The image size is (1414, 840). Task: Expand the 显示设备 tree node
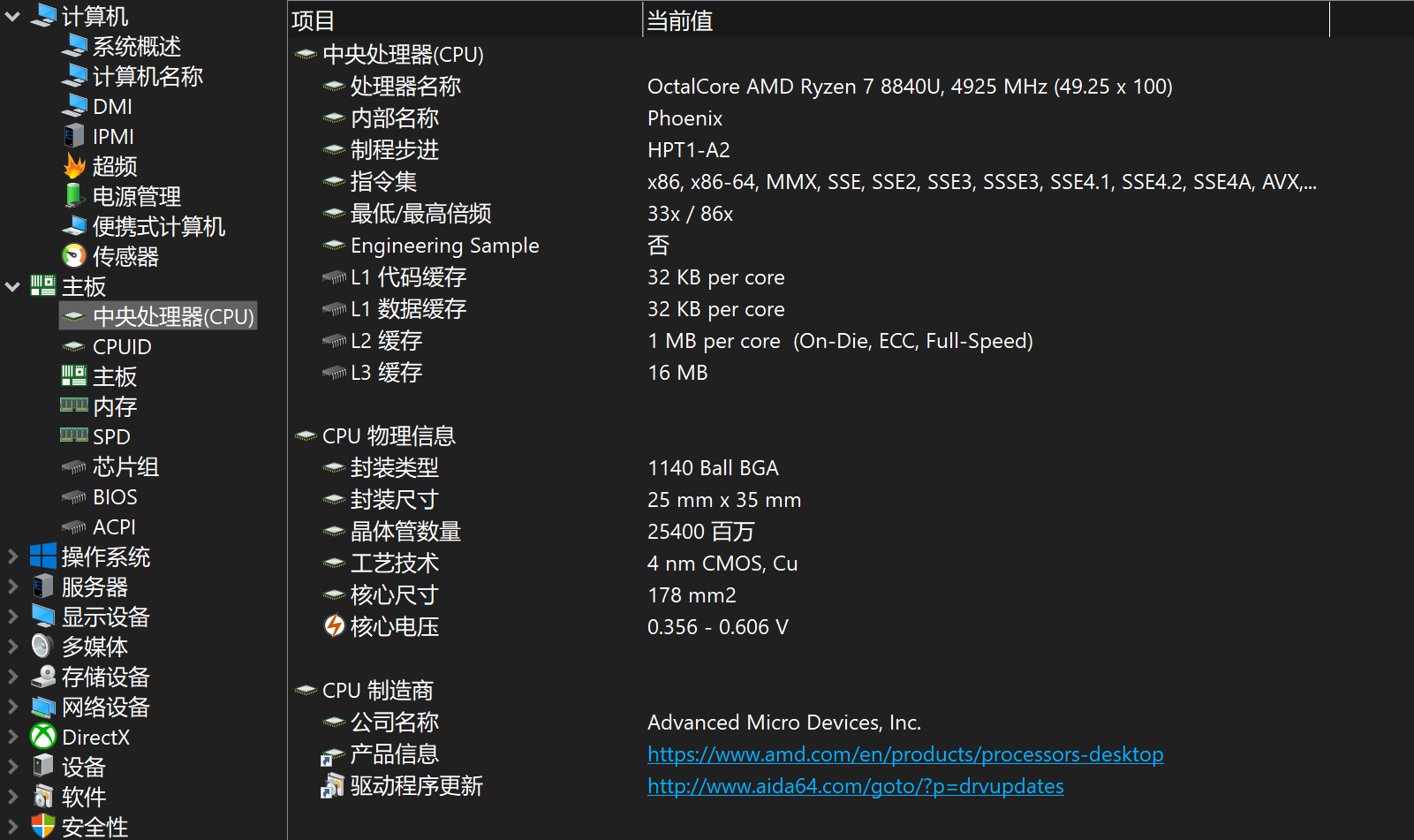pyautogui.click(x=12, y=617)
